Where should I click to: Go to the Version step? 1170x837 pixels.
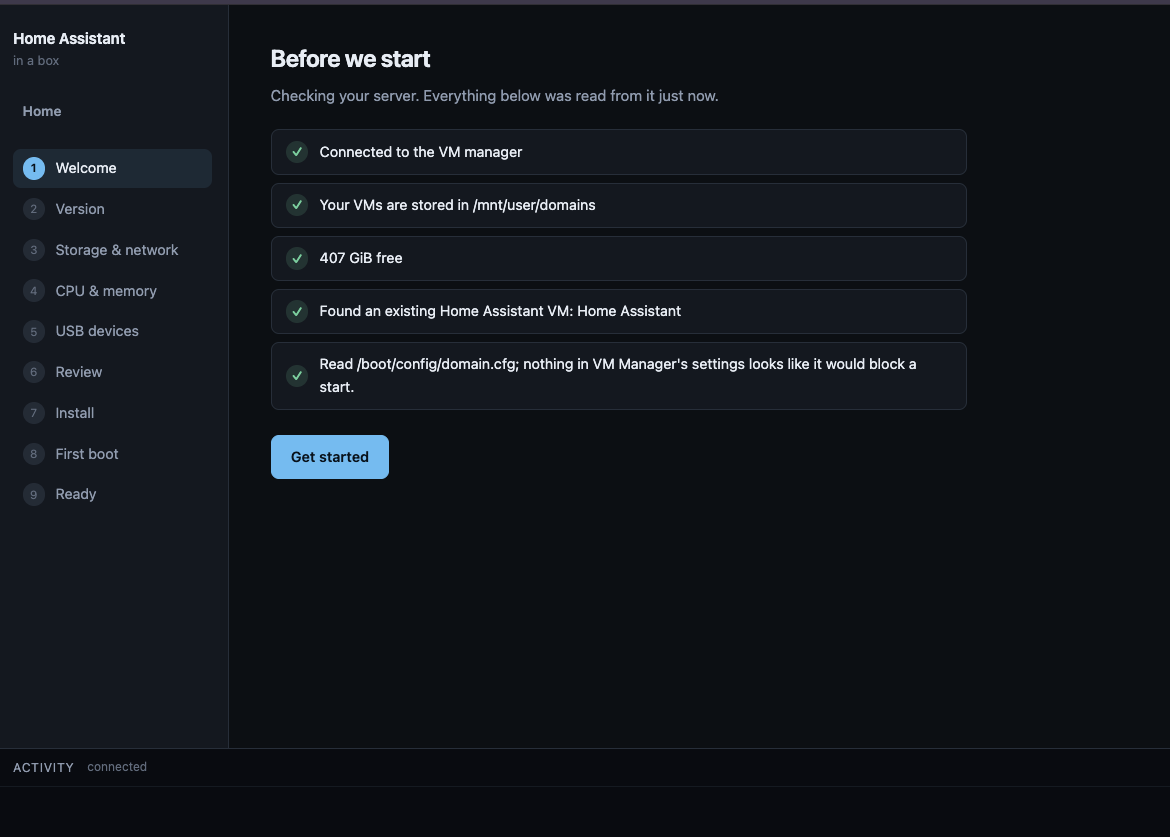(x=112, y=209)
